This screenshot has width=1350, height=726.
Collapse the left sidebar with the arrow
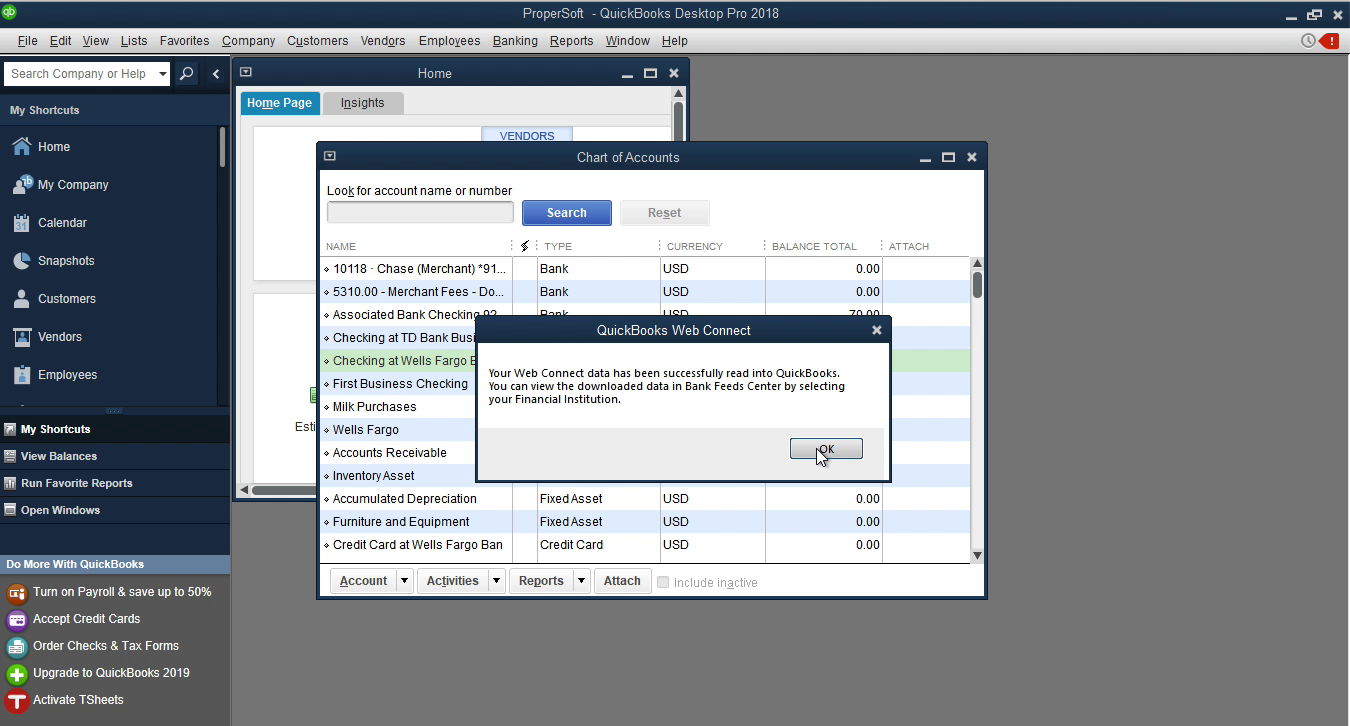point(216,73)
